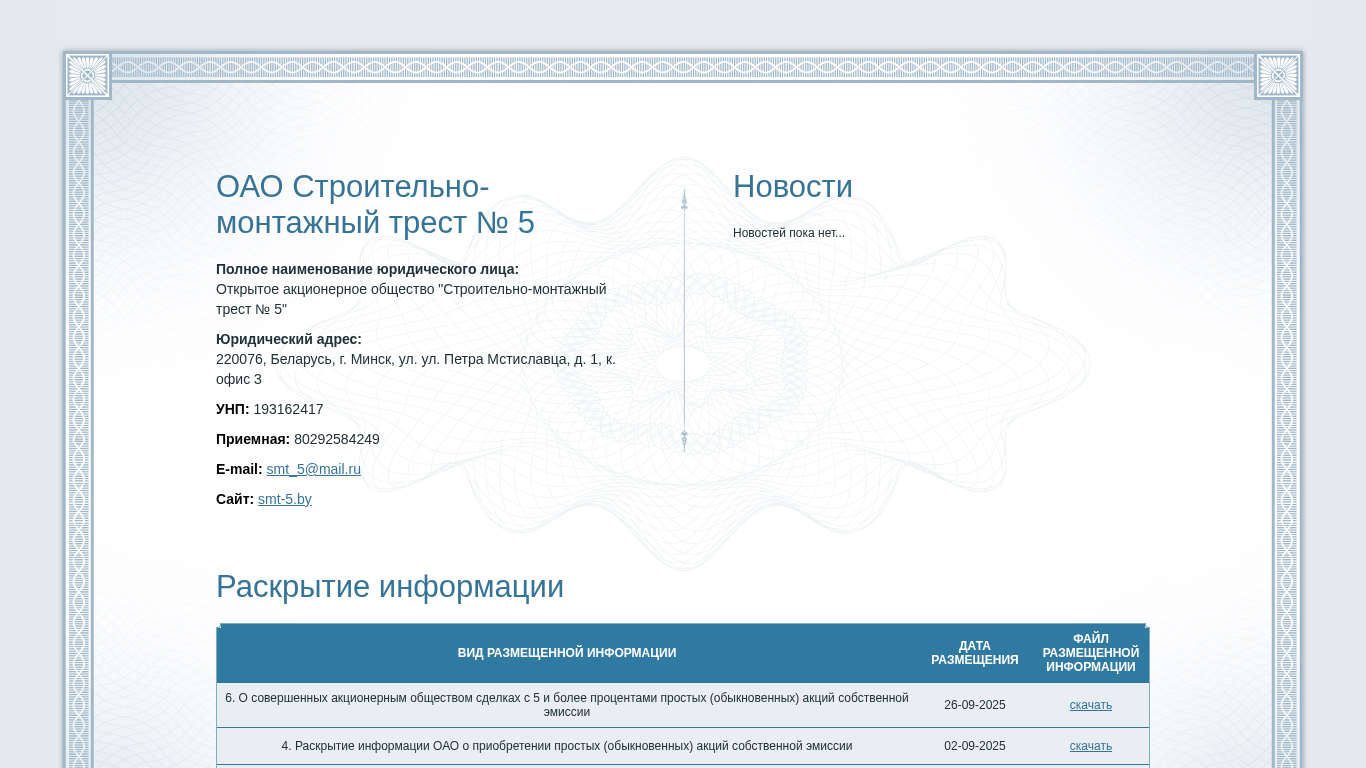Click the 'ФАЙЛ РАЗМЕЩЕННОЙ ИНФОРМАЦИИ' column header
This screenshot has width=1366, height=768.
(1091, 653)
